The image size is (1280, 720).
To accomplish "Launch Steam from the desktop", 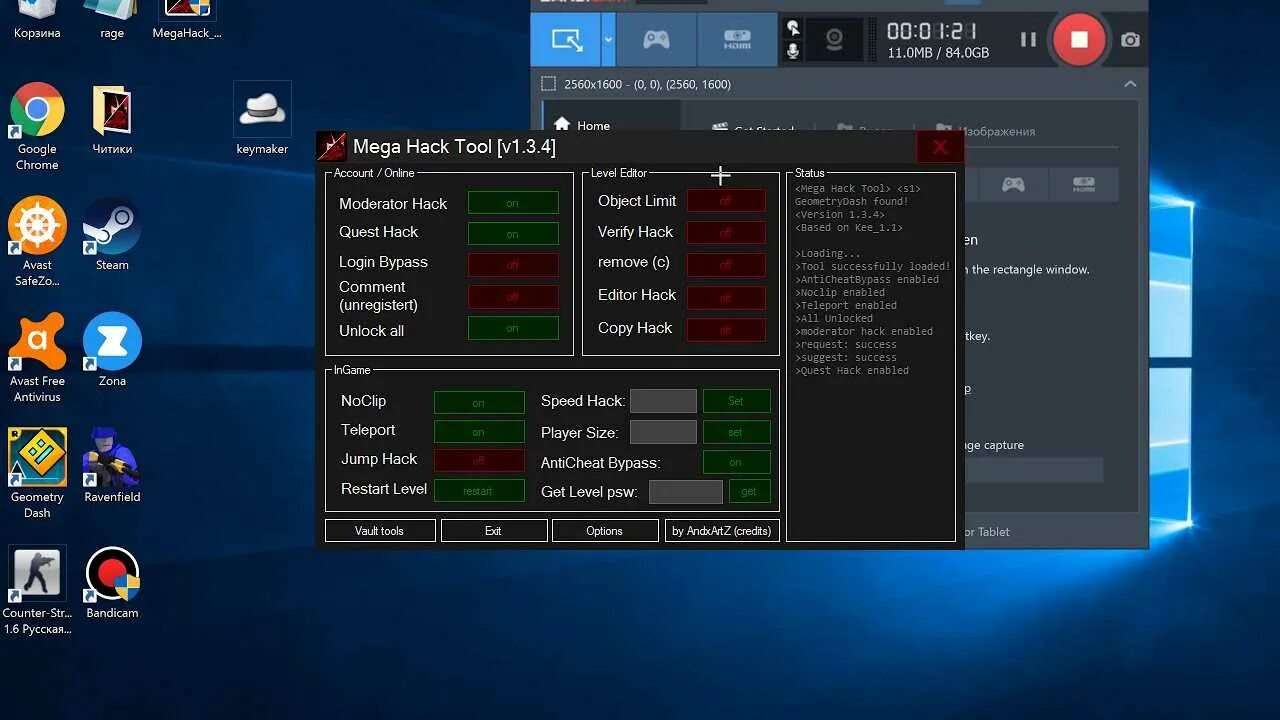I will coord(112,235).
